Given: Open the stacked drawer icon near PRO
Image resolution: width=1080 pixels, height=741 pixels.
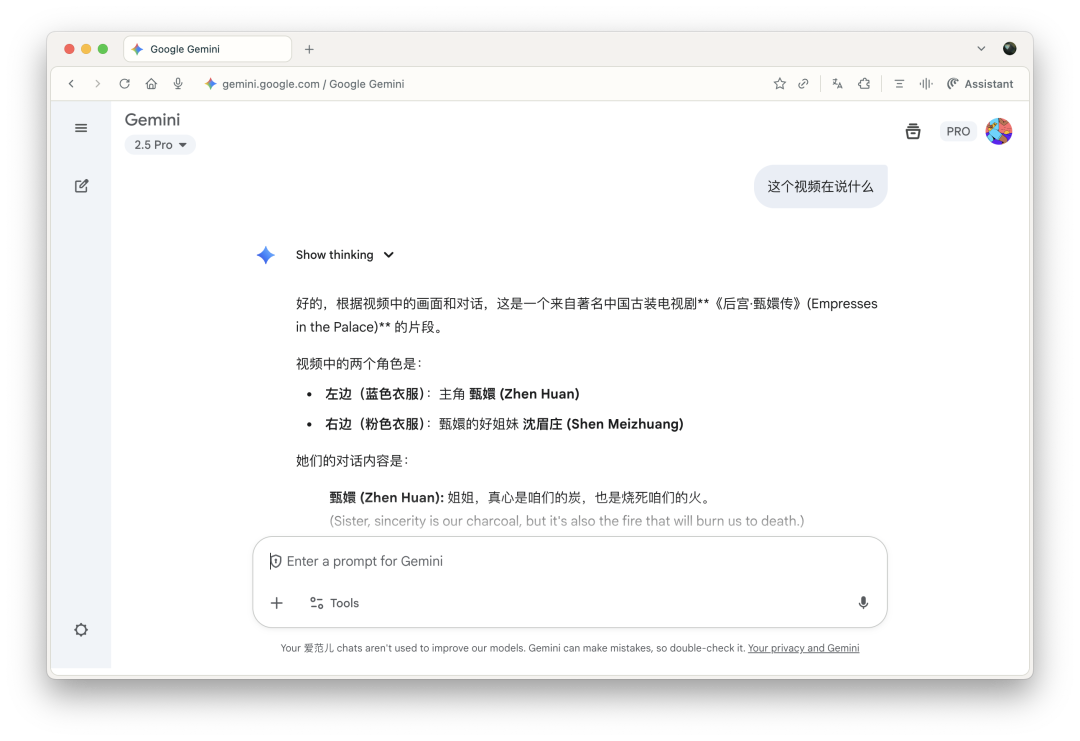Looking at the screenshot, I should click(x=913, y=131).
